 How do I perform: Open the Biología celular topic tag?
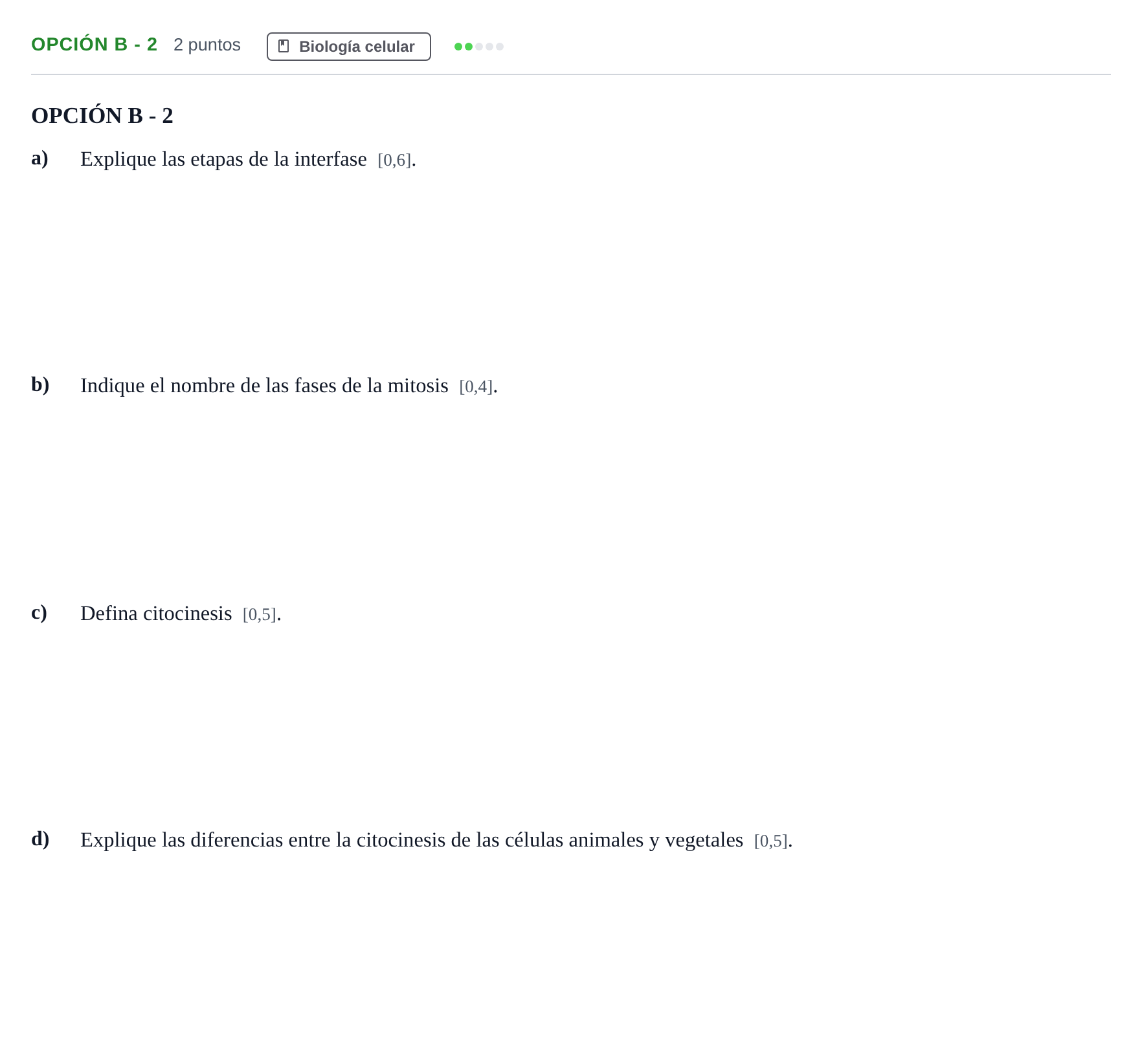point(349,47)
